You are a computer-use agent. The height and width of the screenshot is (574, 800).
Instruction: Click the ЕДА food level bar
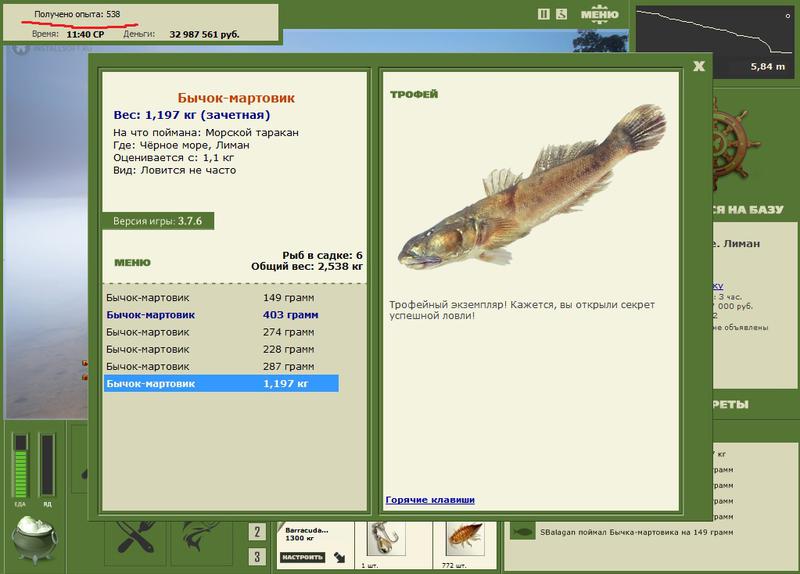tap(20, 465)
